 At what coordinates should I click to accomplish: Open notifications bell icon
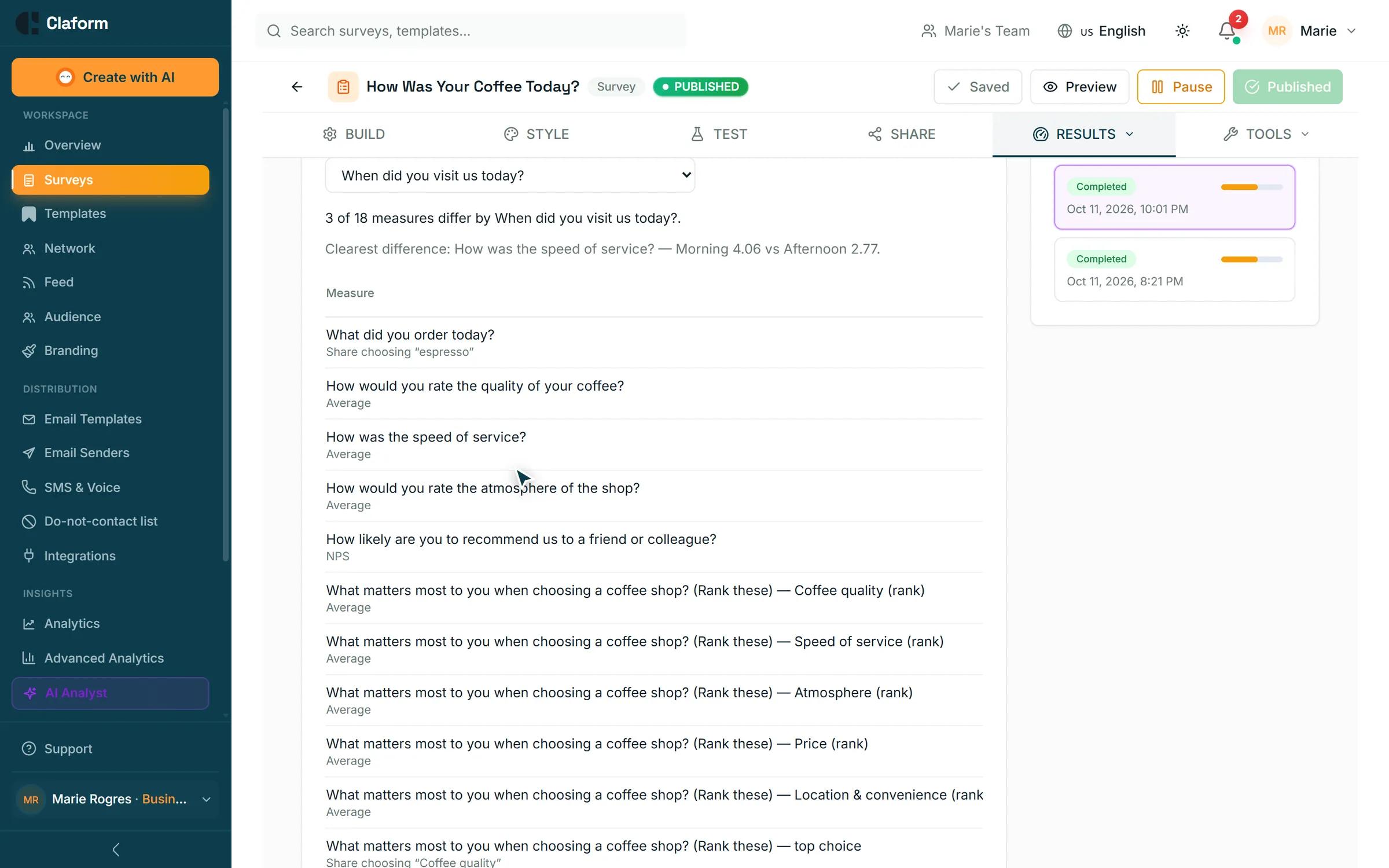[x=1226, y=31]
